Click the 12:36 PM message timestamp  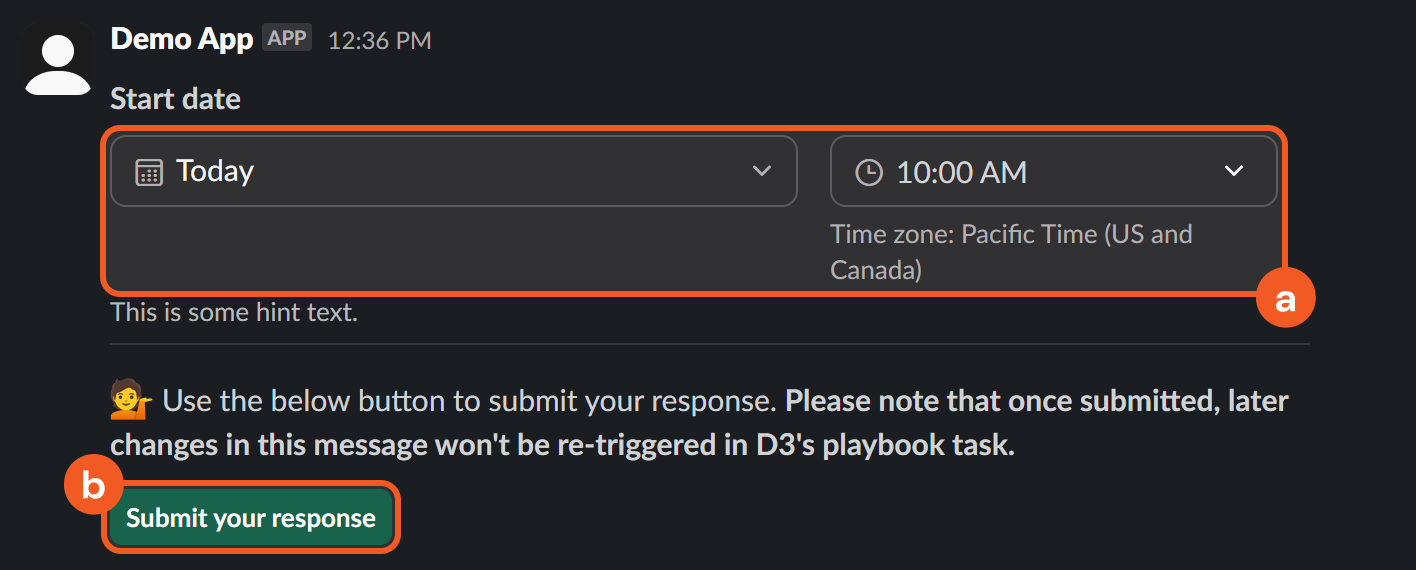pos(380,41)
